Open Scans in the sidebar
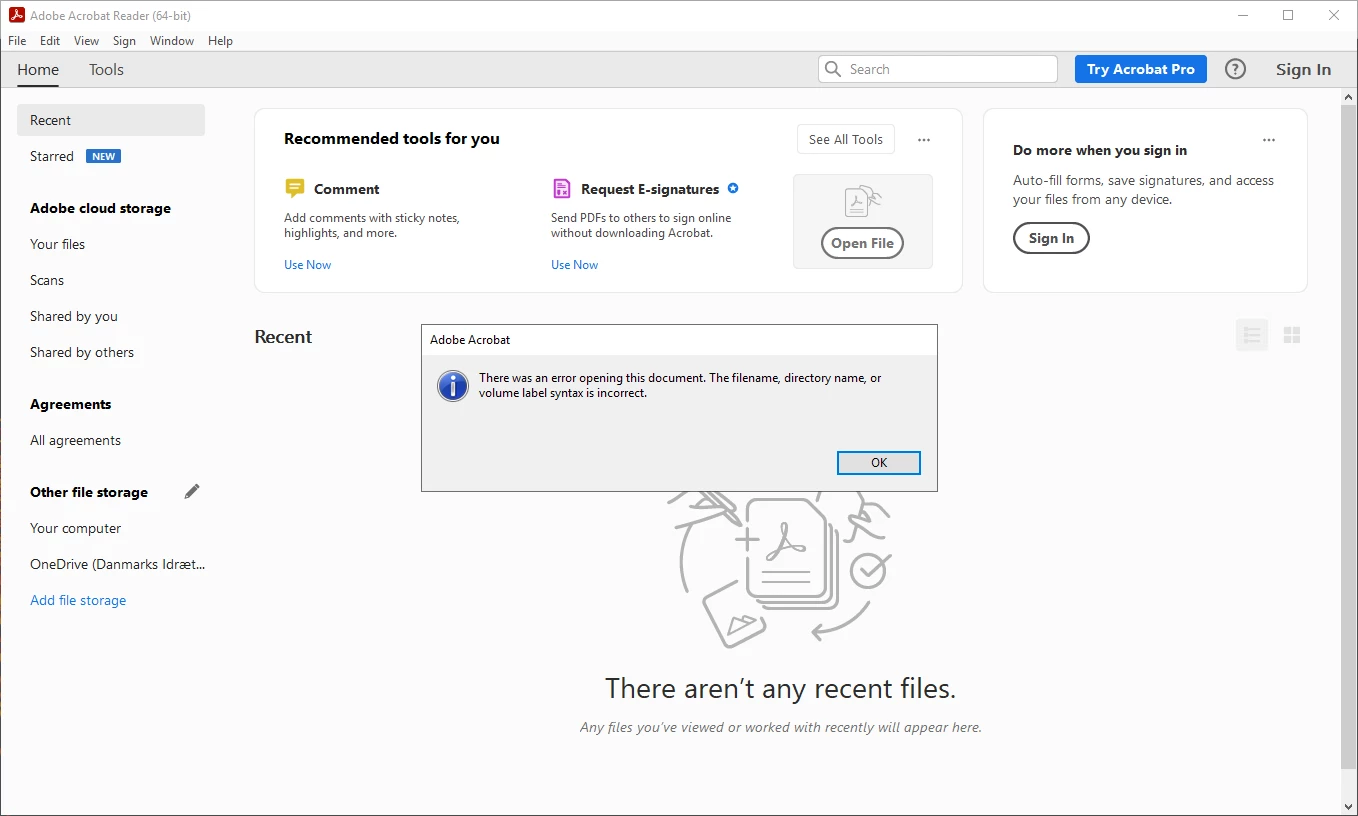The width and height of the screenshot is (1358, 816). tap(47, 280)
